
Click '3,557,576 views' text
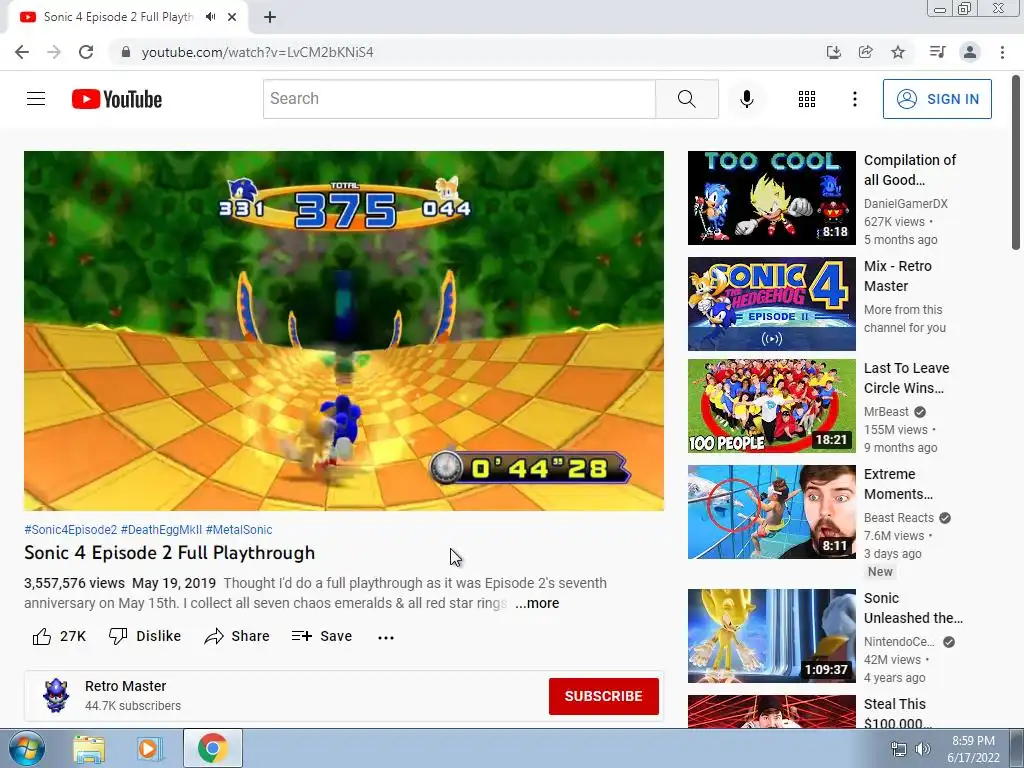[x=74, y=583]
